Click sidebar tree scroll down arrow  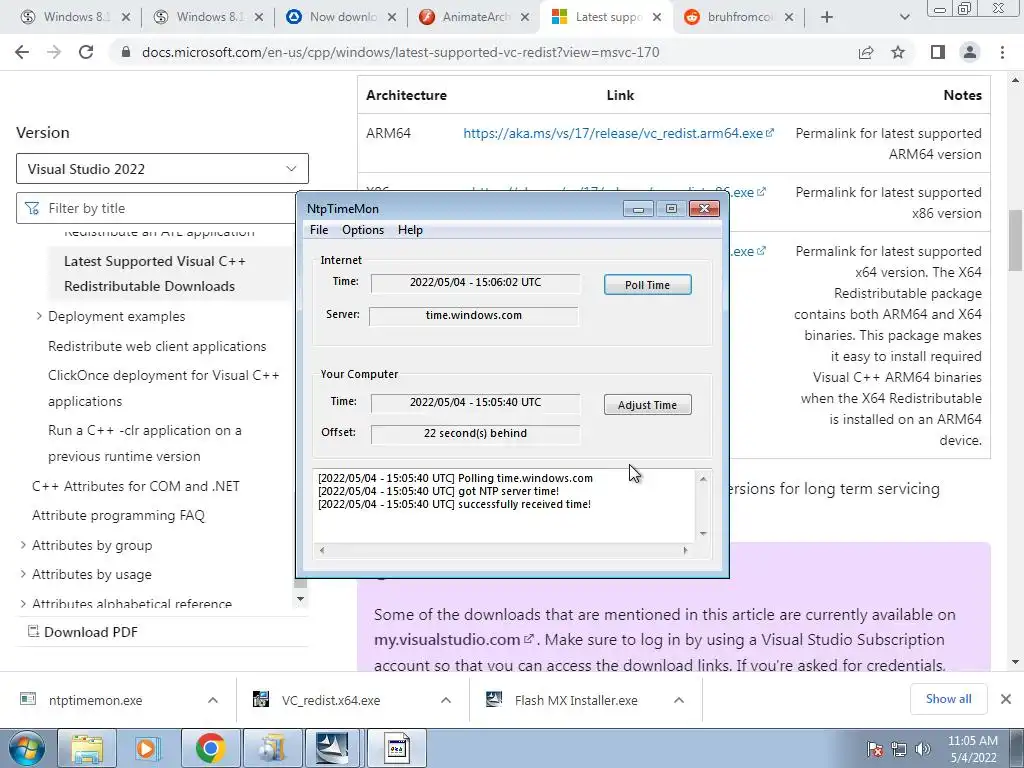[300, 599]
